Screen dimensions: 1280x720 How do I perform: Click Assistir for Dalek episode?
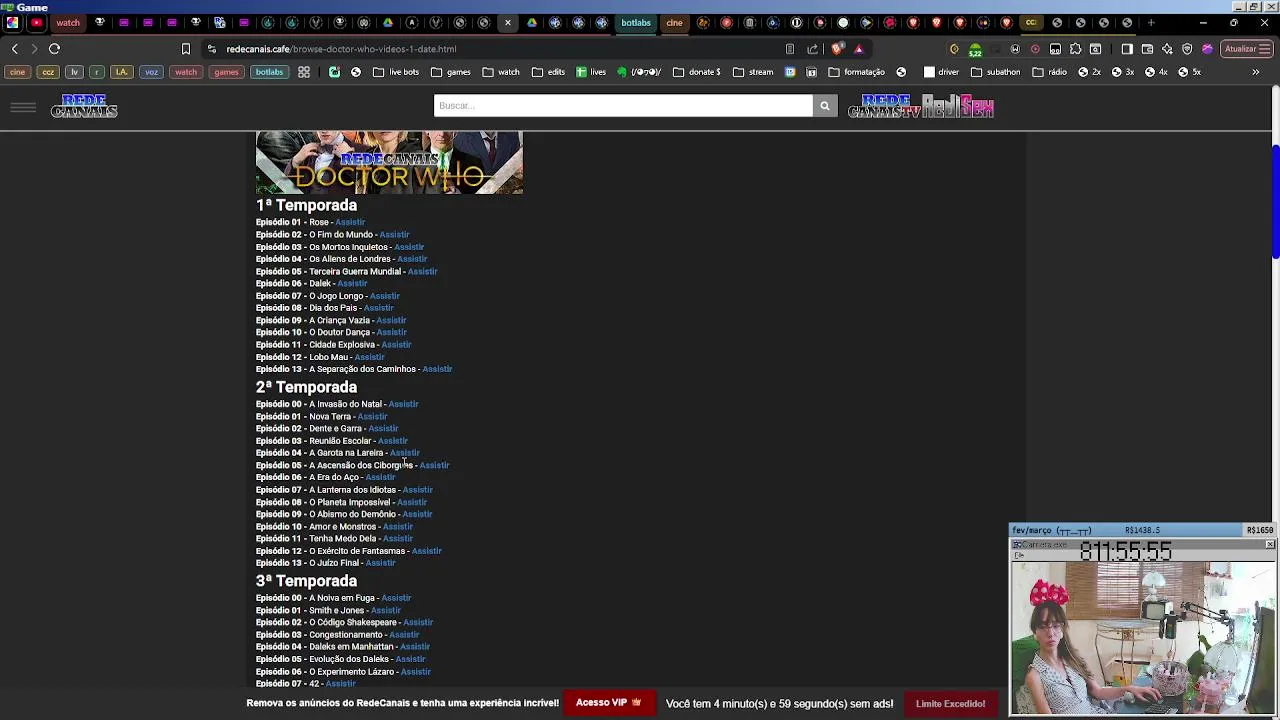[x=352, y=283]
